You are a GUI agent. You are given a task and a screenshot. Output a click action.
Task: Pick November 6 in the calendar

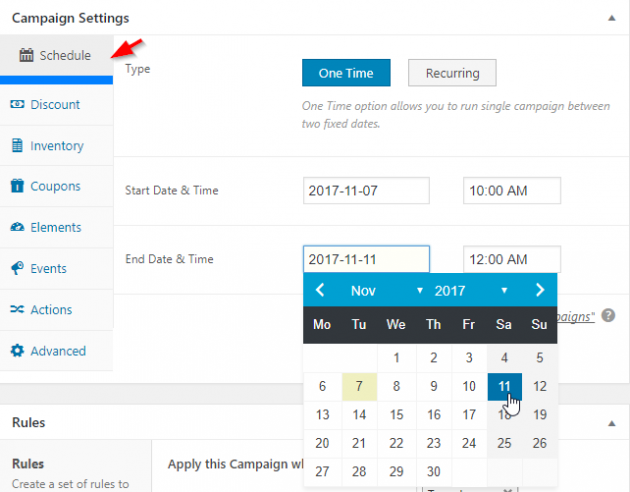pos(322,386)
